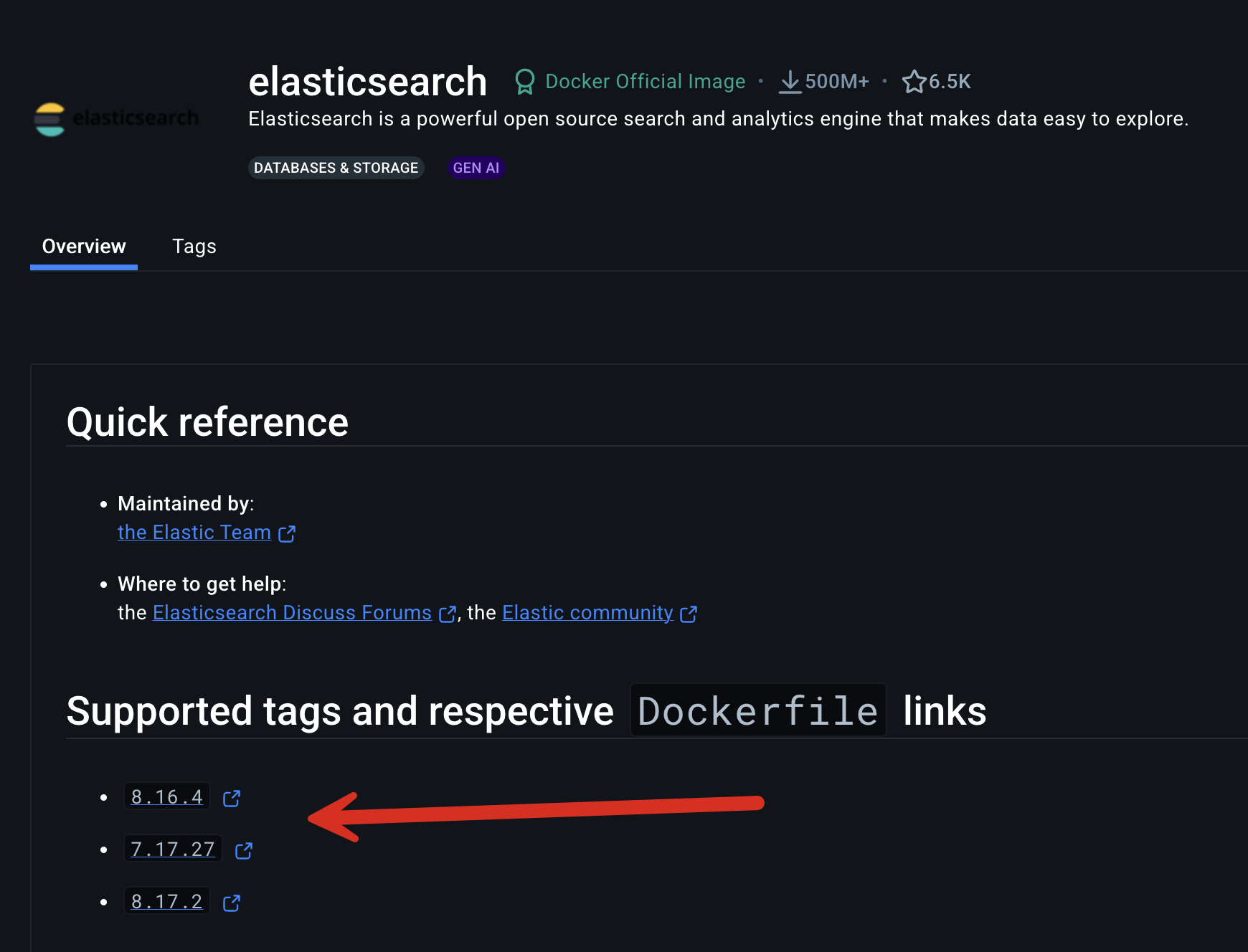1248x952 pixels.
Task: Click the external link icon after Elastic community
Action: 689,614
